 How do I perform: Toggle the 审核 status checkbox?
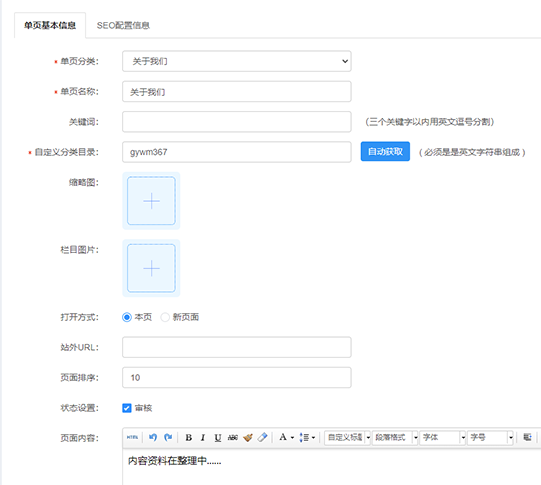127,408
